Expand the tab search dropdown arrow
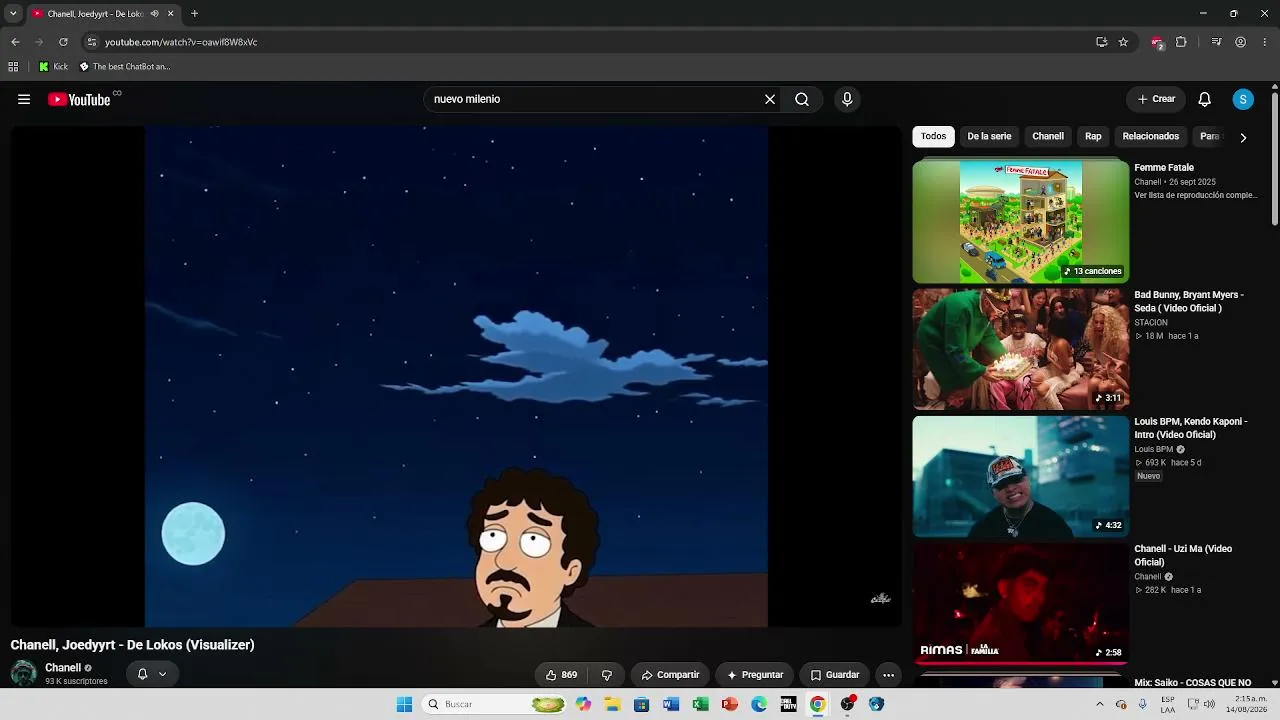 pyautogui.click(x=13, y=14)
